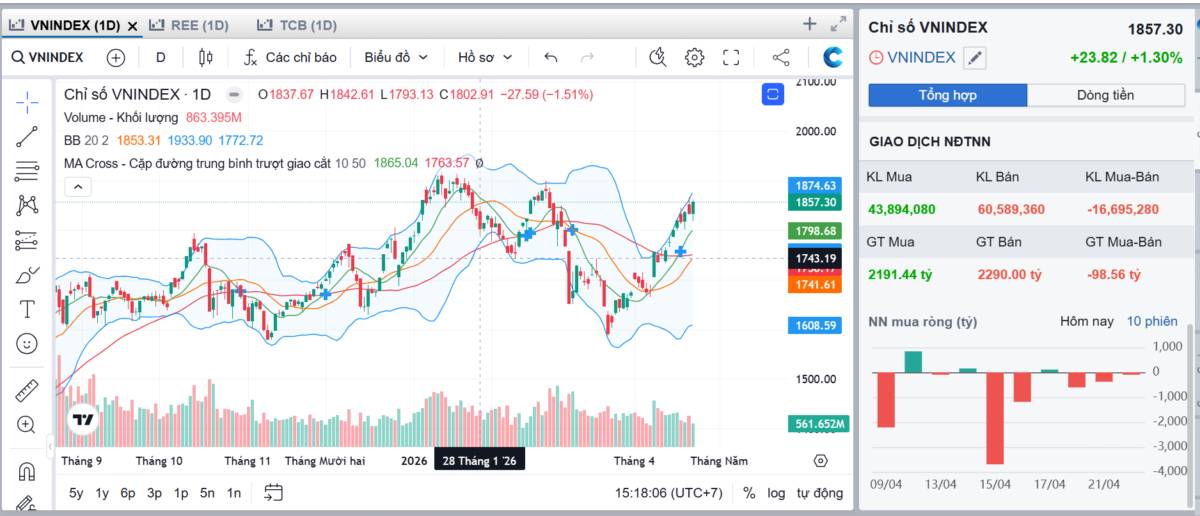Enter fullscreen chart mode

tap(731, 57)
